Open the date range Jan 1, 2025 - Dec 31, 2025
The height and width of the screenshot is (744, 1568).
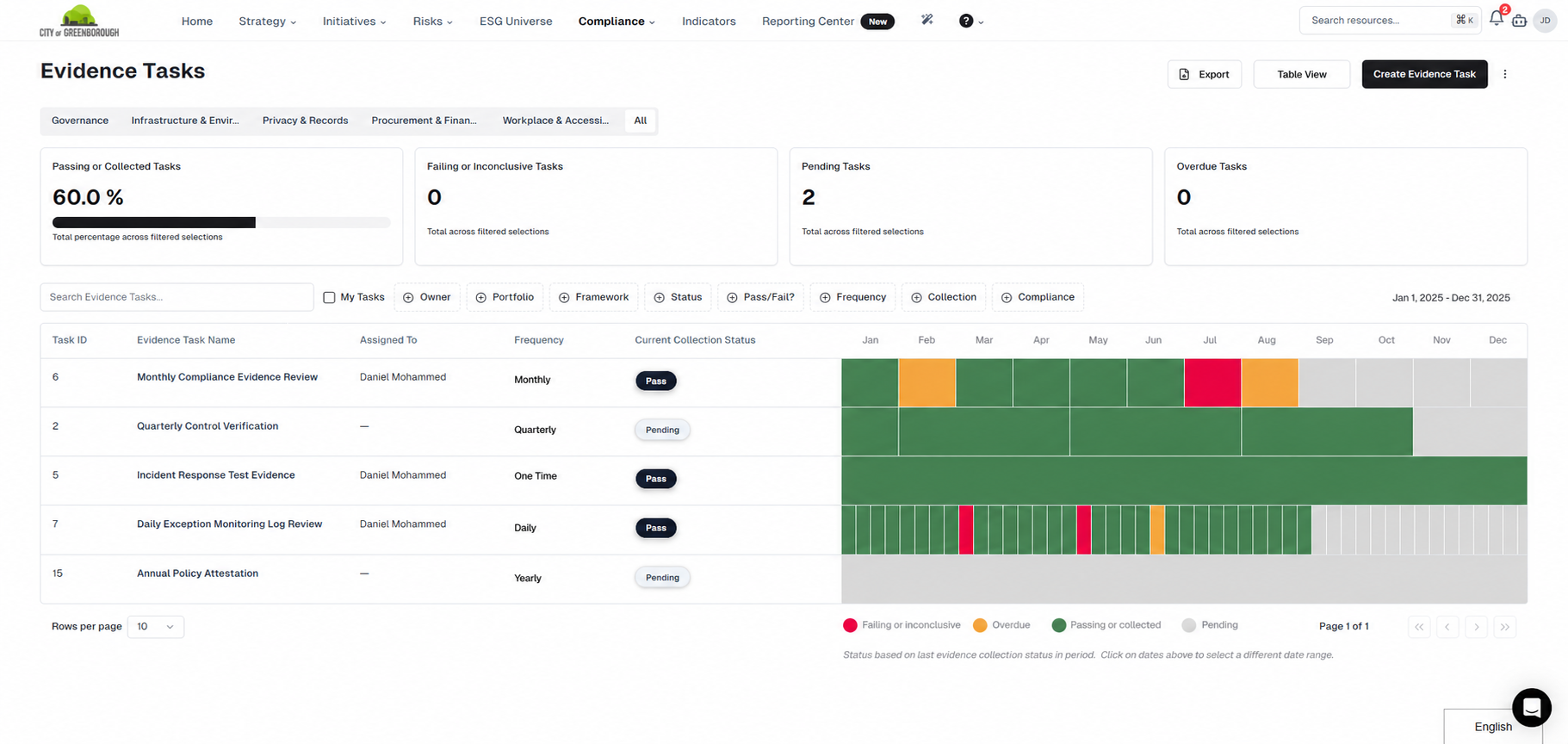click(1451, 298)
